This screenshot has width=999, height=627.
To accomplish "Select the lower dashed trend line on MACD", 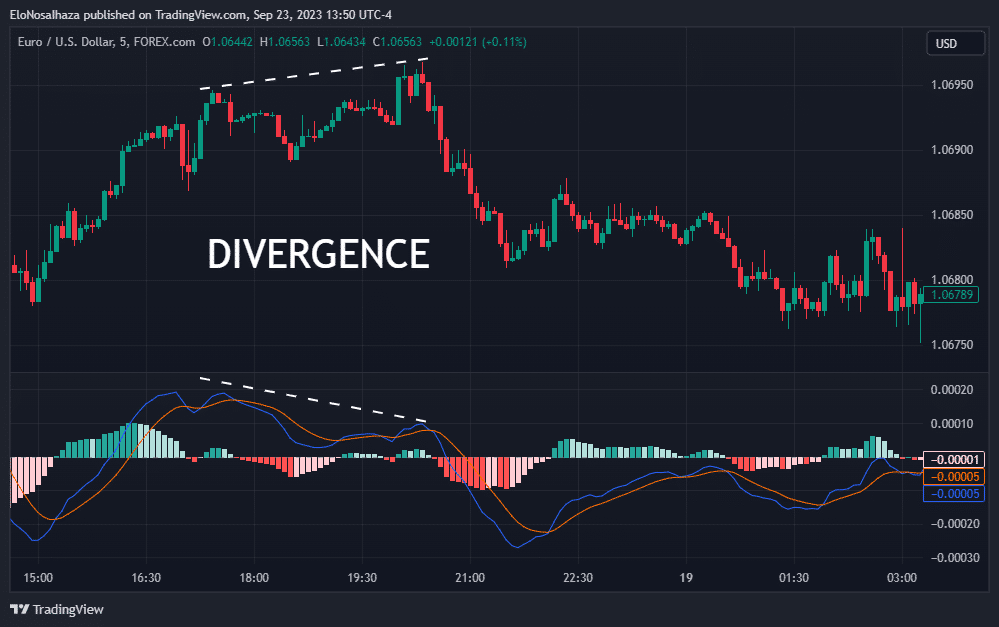I will tap(313, 400).
